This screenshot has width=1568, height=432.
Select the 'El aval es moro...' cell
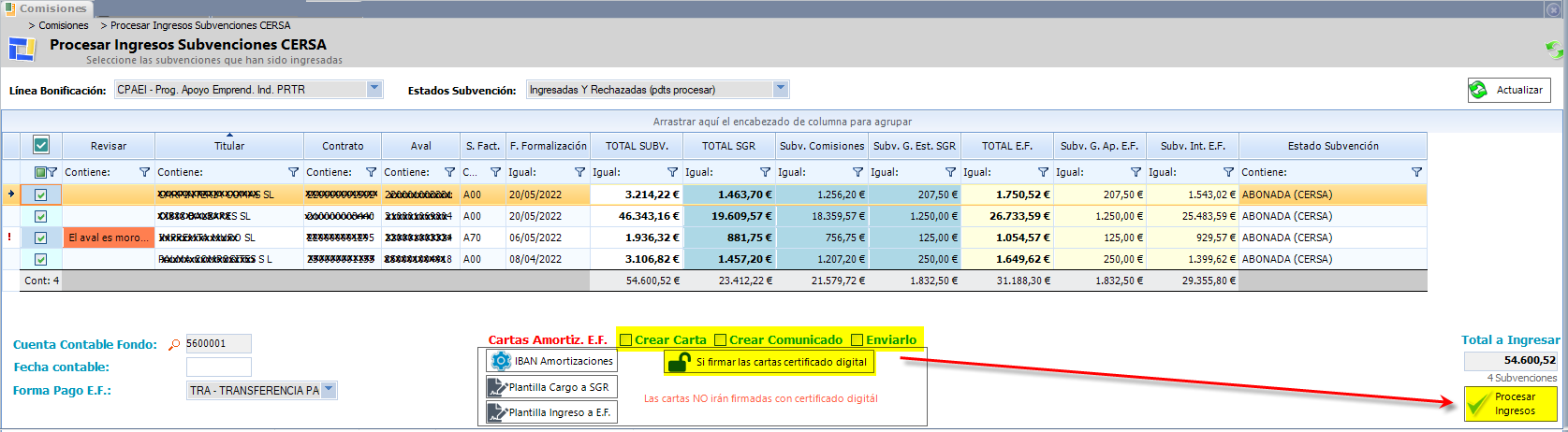tap(109, 238)
